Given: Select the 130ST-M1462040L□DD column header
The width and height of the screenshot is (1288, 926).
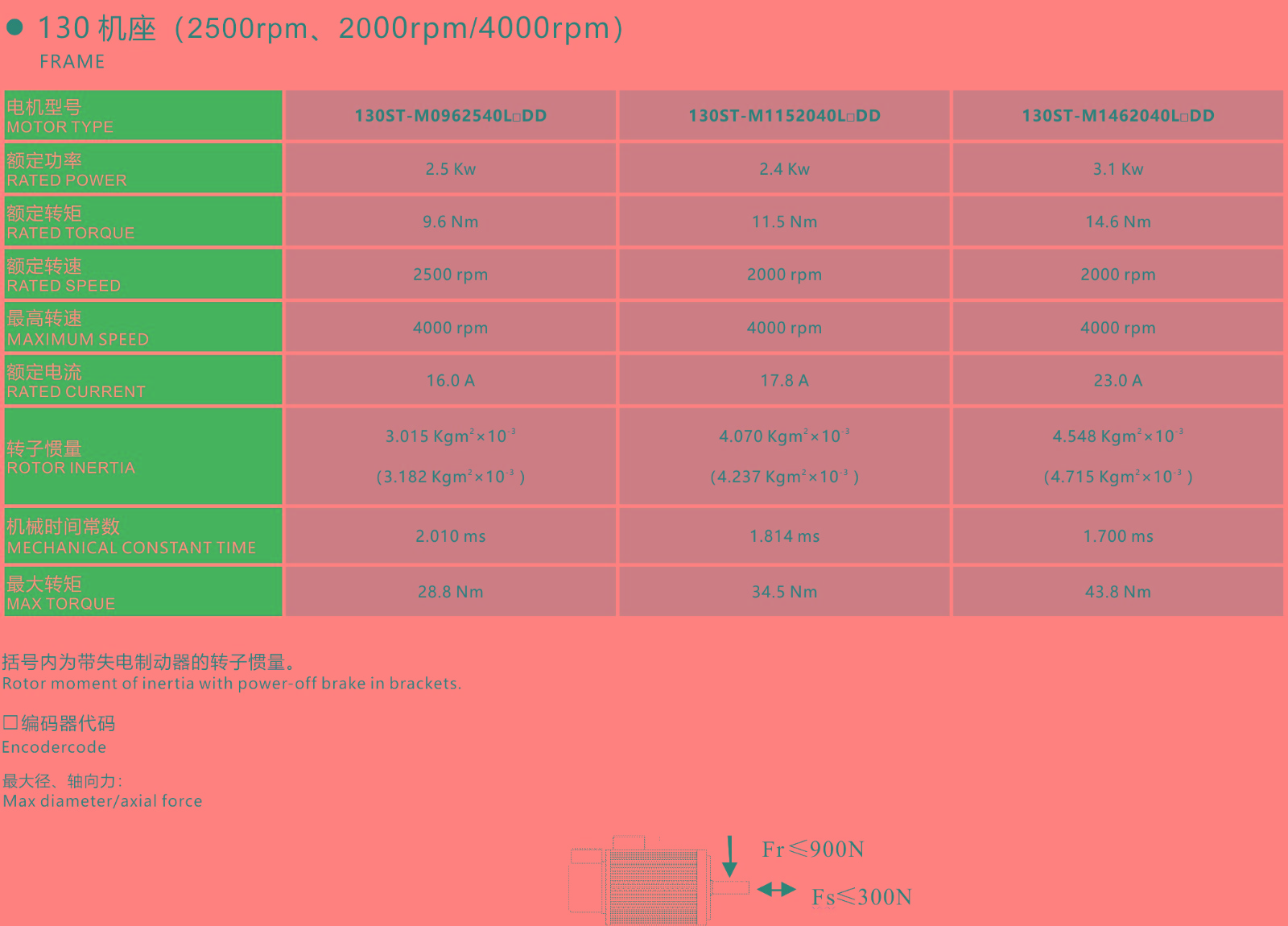Looking at the screenshot, I should [1117, 116].
